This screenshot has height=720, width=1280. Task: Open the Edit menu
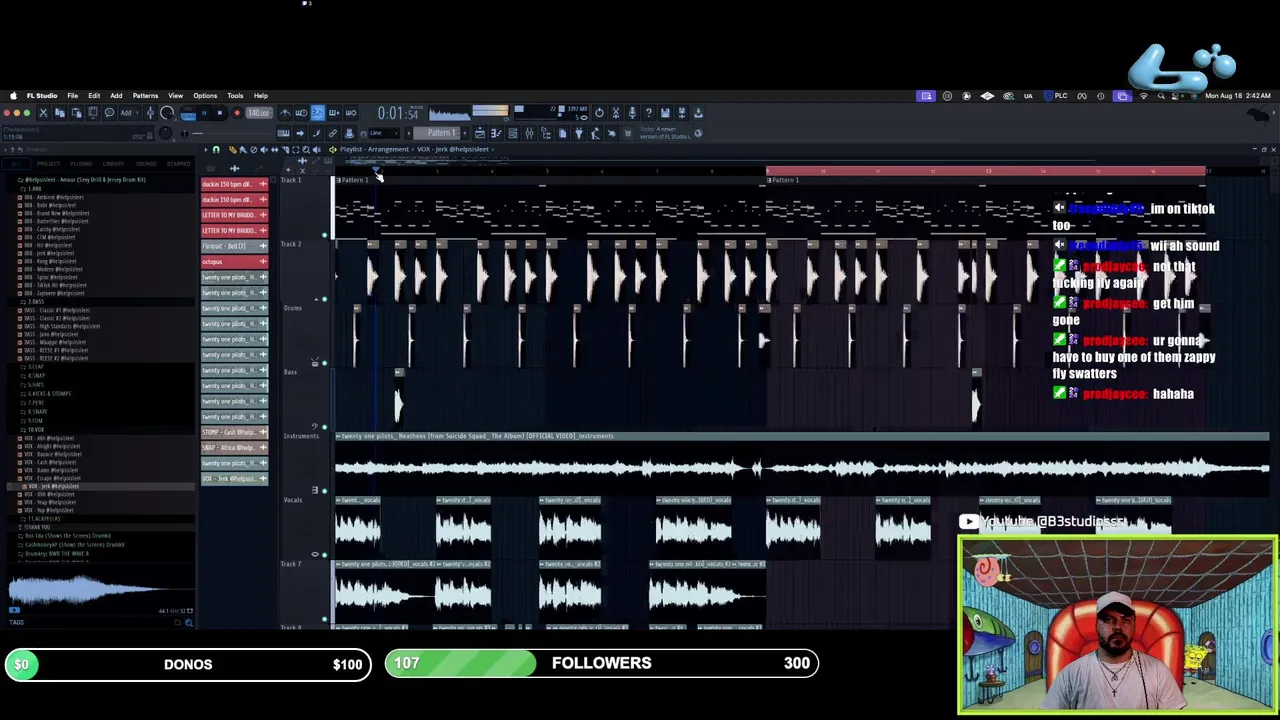tap(93, 96)
